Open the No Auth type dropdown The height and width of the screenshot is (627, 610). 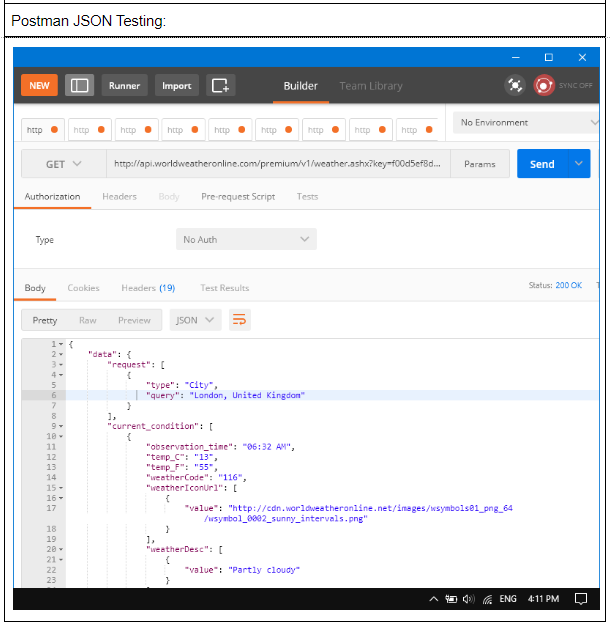[246, 240]
